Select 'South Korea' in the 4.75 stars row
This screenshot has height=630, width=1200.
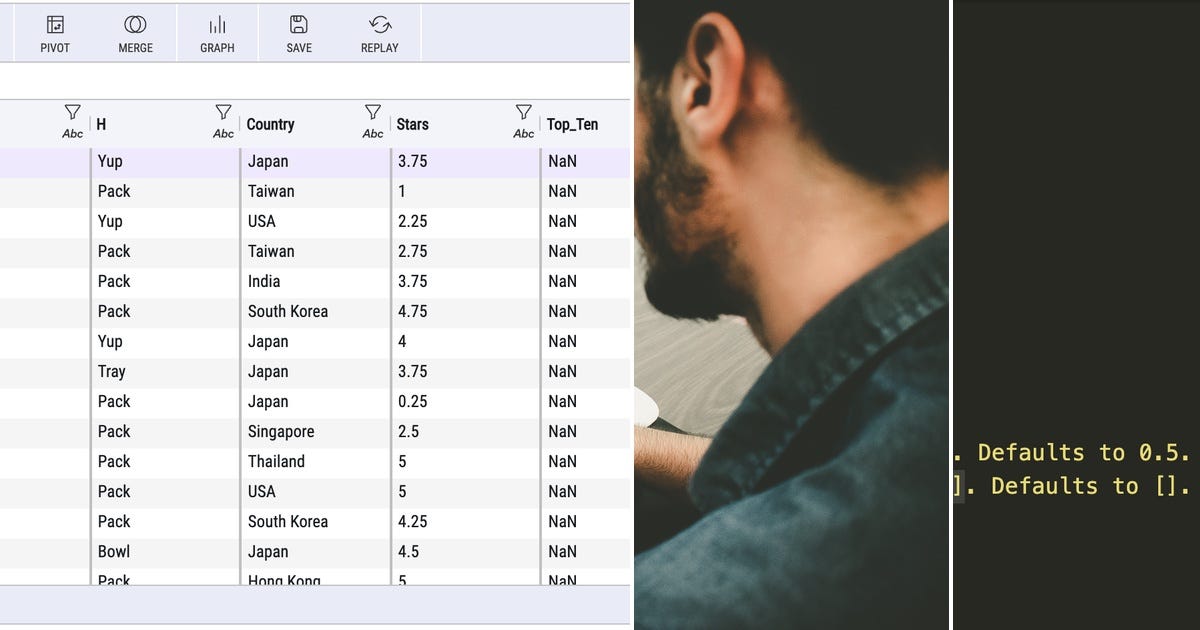tap(288, 311)
